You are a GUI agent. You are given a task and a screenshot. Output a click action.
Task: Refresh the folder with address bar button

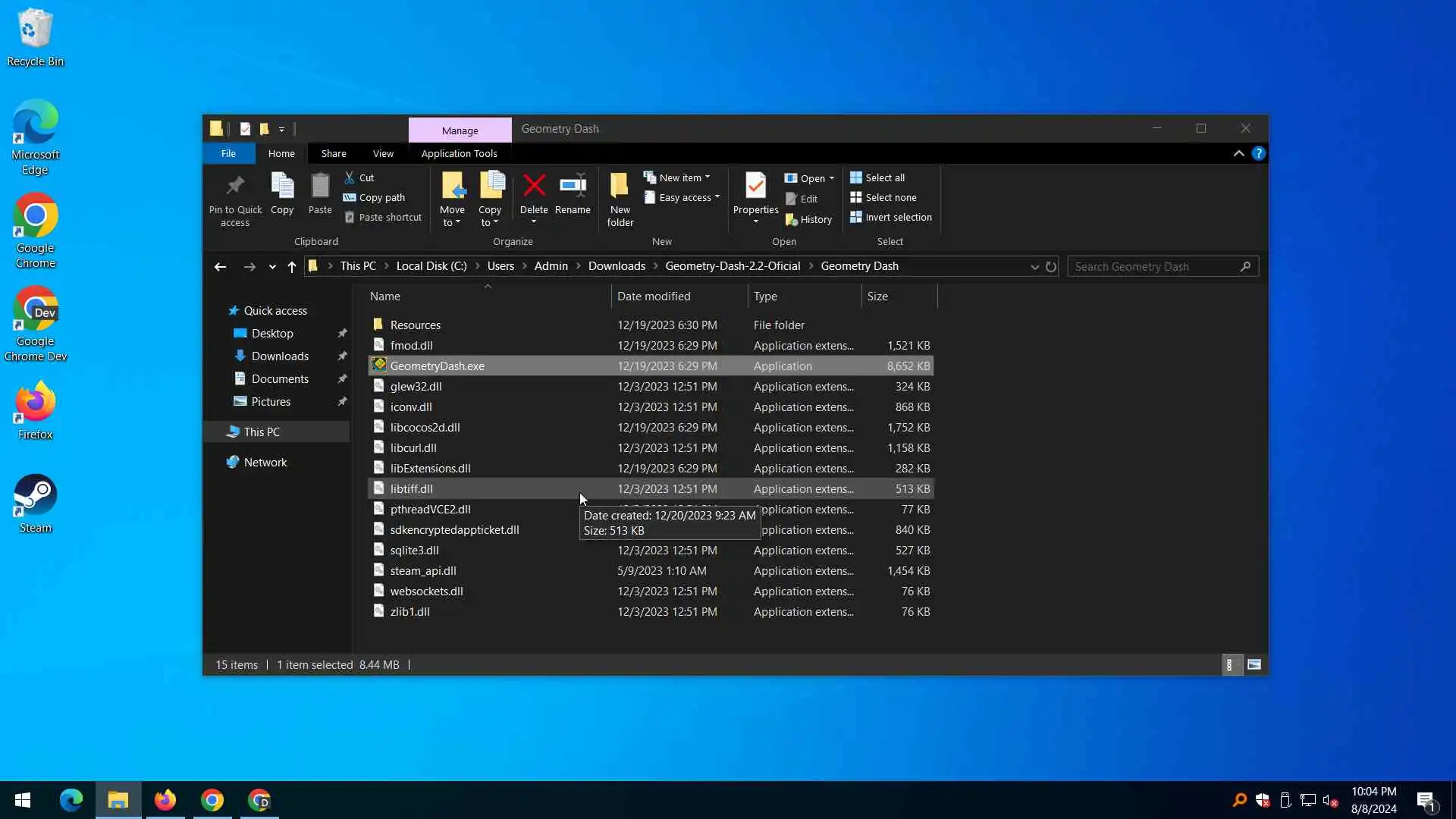1051,267
